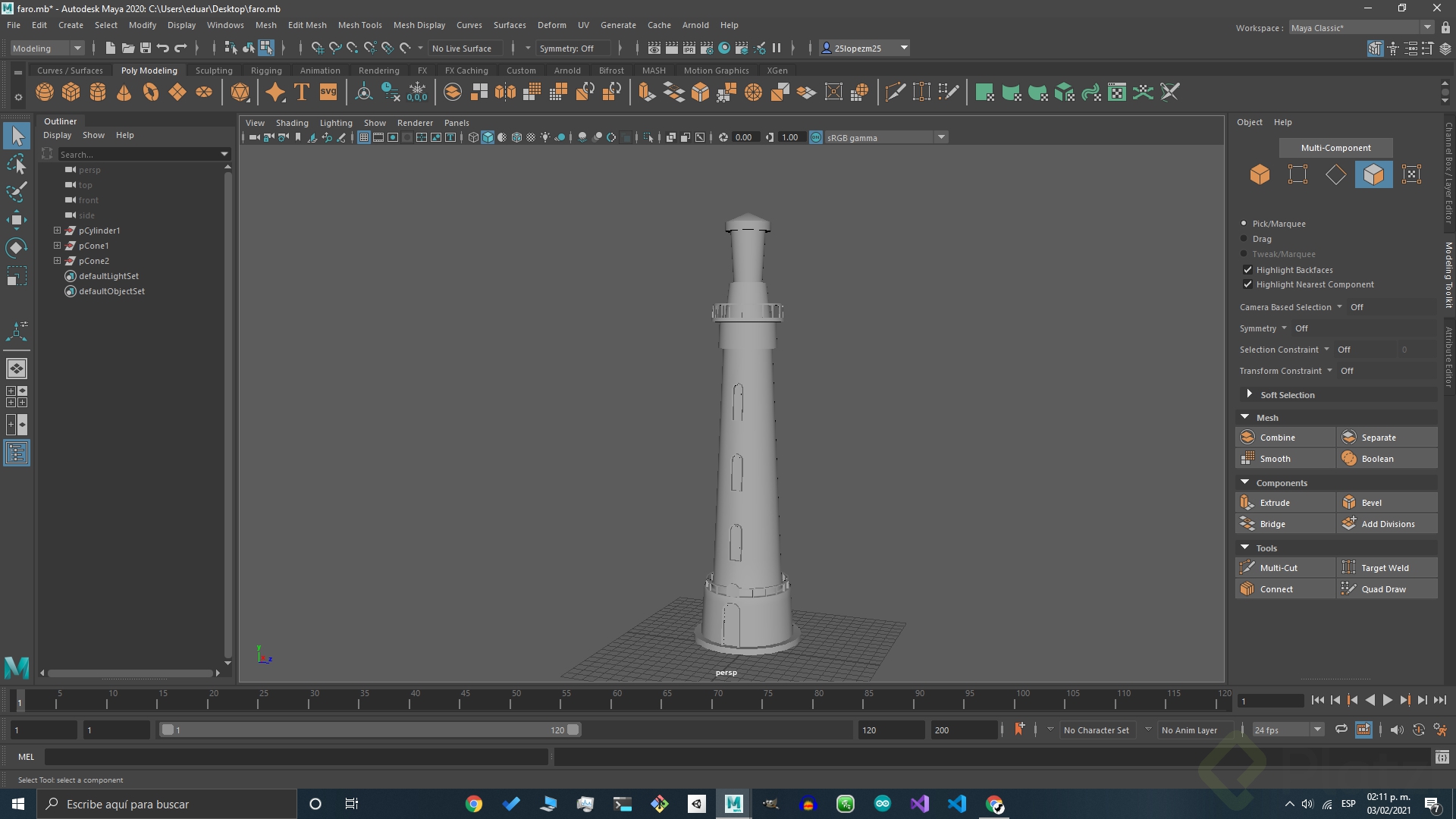Select the Polygon Type text tool icon
1456x819 pixels.
pyautogui.click(x=302, y=93)
